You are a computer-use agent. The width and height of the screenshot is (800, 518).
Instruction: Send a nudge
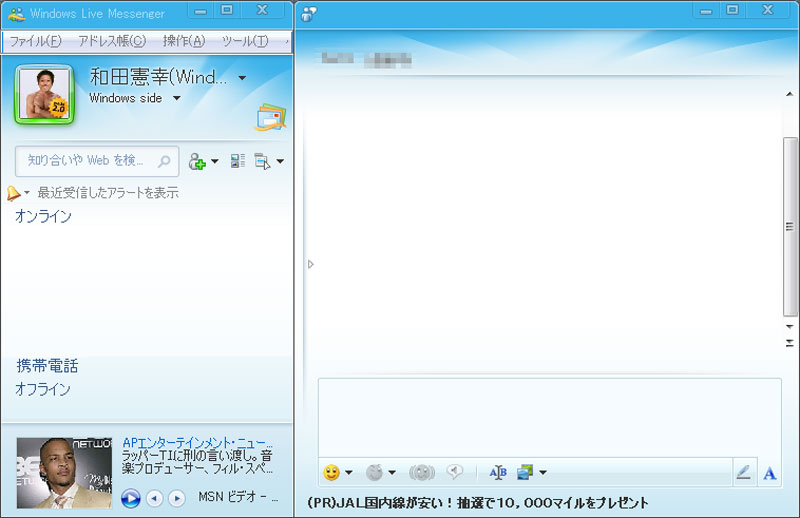(422, 473)
